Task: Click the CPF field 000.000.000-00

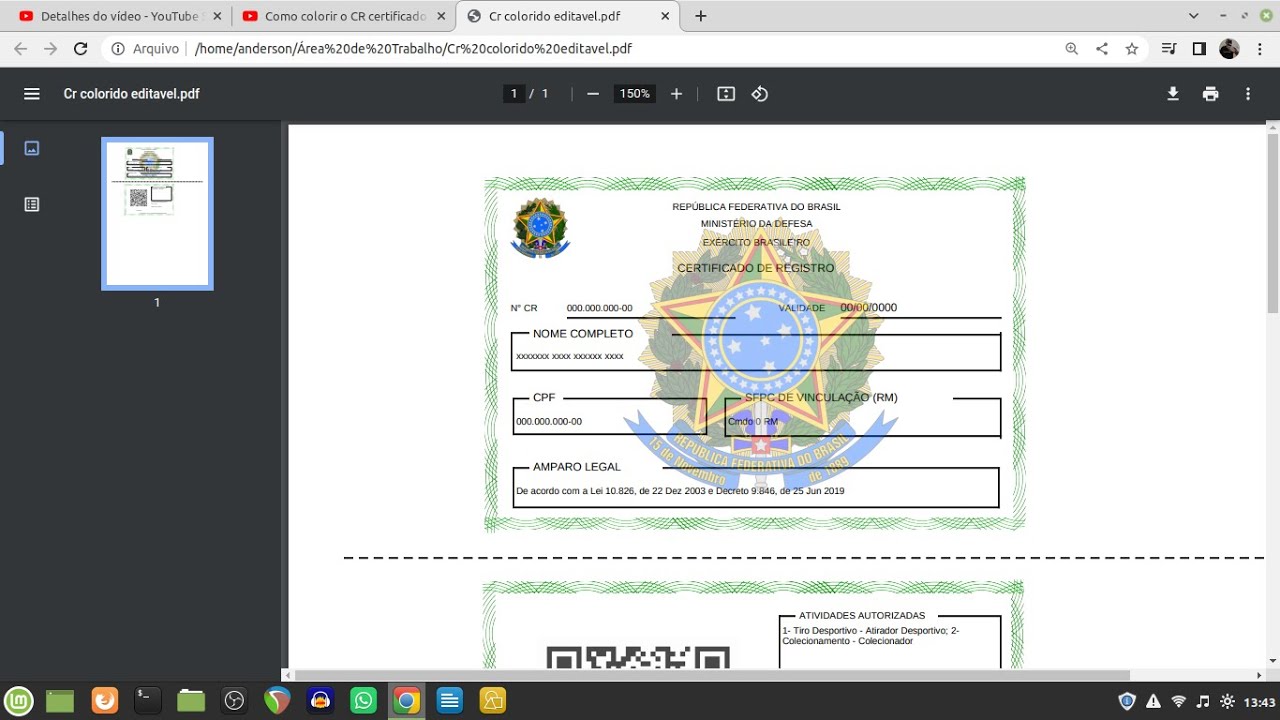Action: click(x=610, y=418)
